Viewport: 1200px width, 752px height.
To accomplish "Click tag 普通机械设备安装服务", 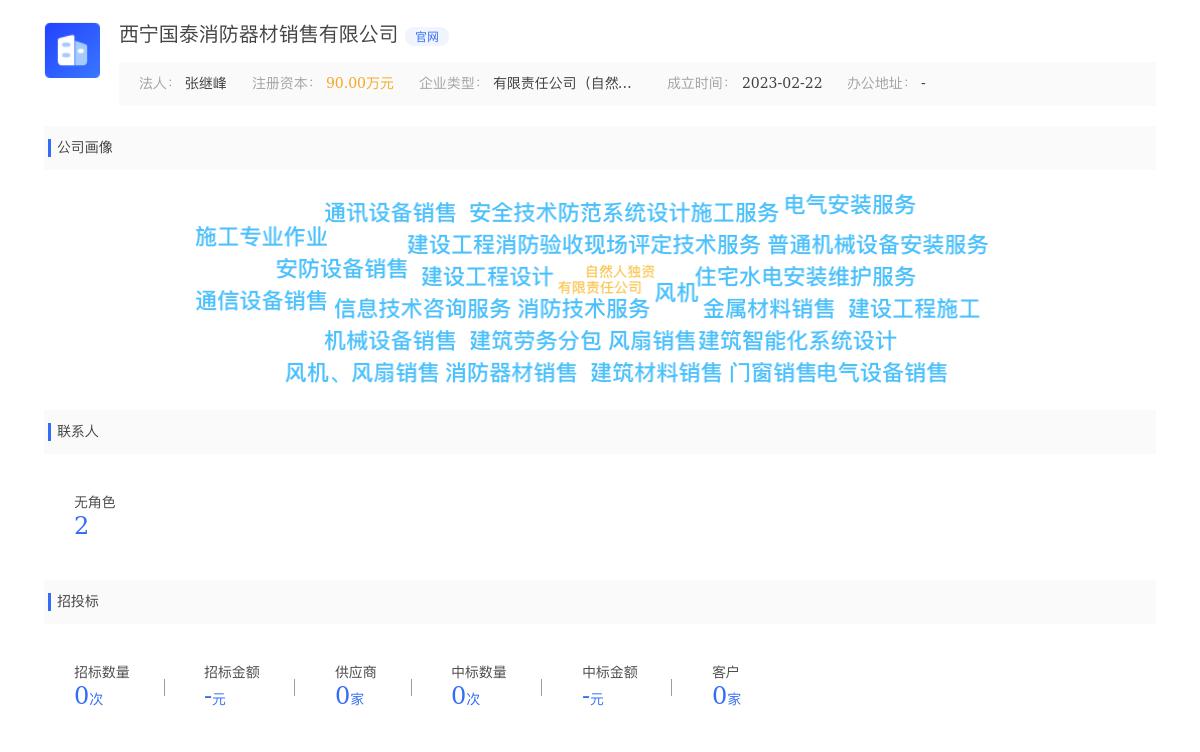I will (878, 245).
